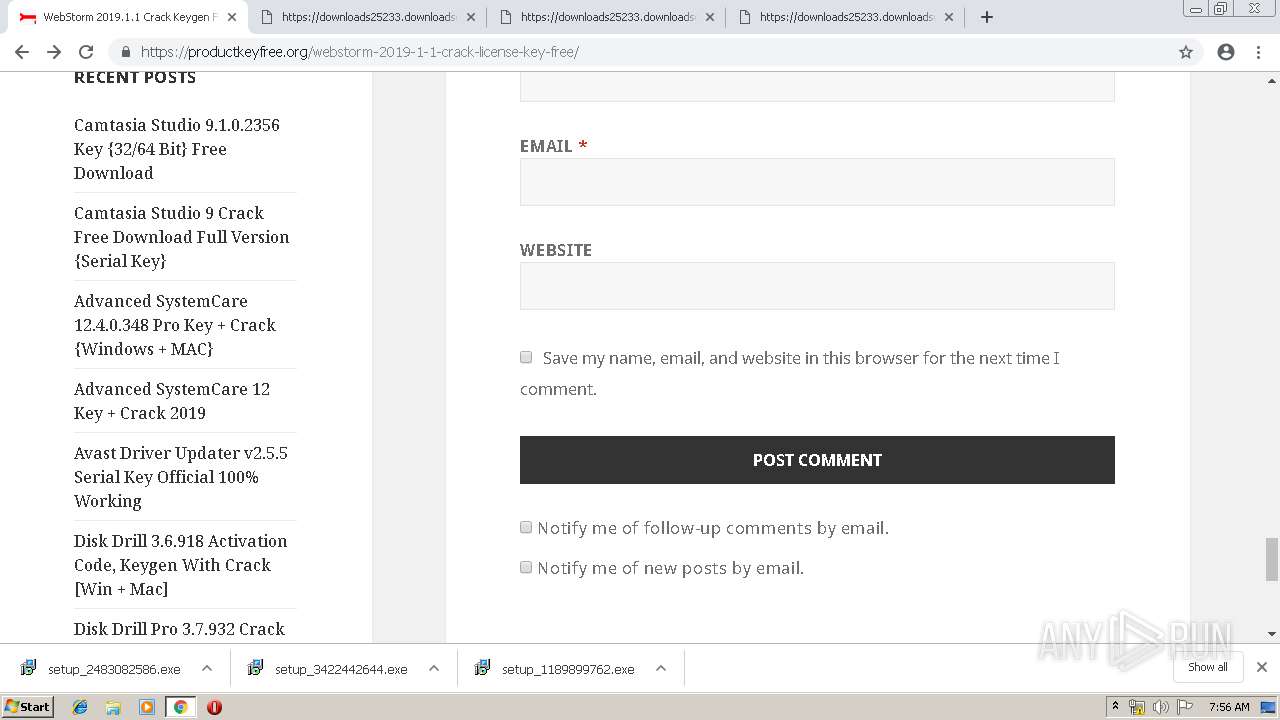Open a new browser tab

click(x=987, y=17)
